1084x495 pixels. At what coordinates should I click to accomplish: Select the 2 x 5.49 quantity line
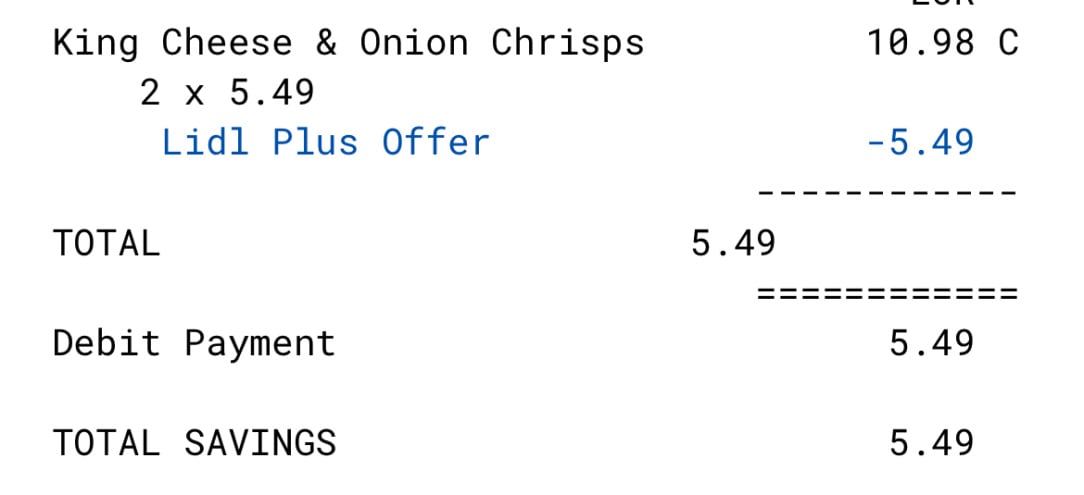[227, 92]
